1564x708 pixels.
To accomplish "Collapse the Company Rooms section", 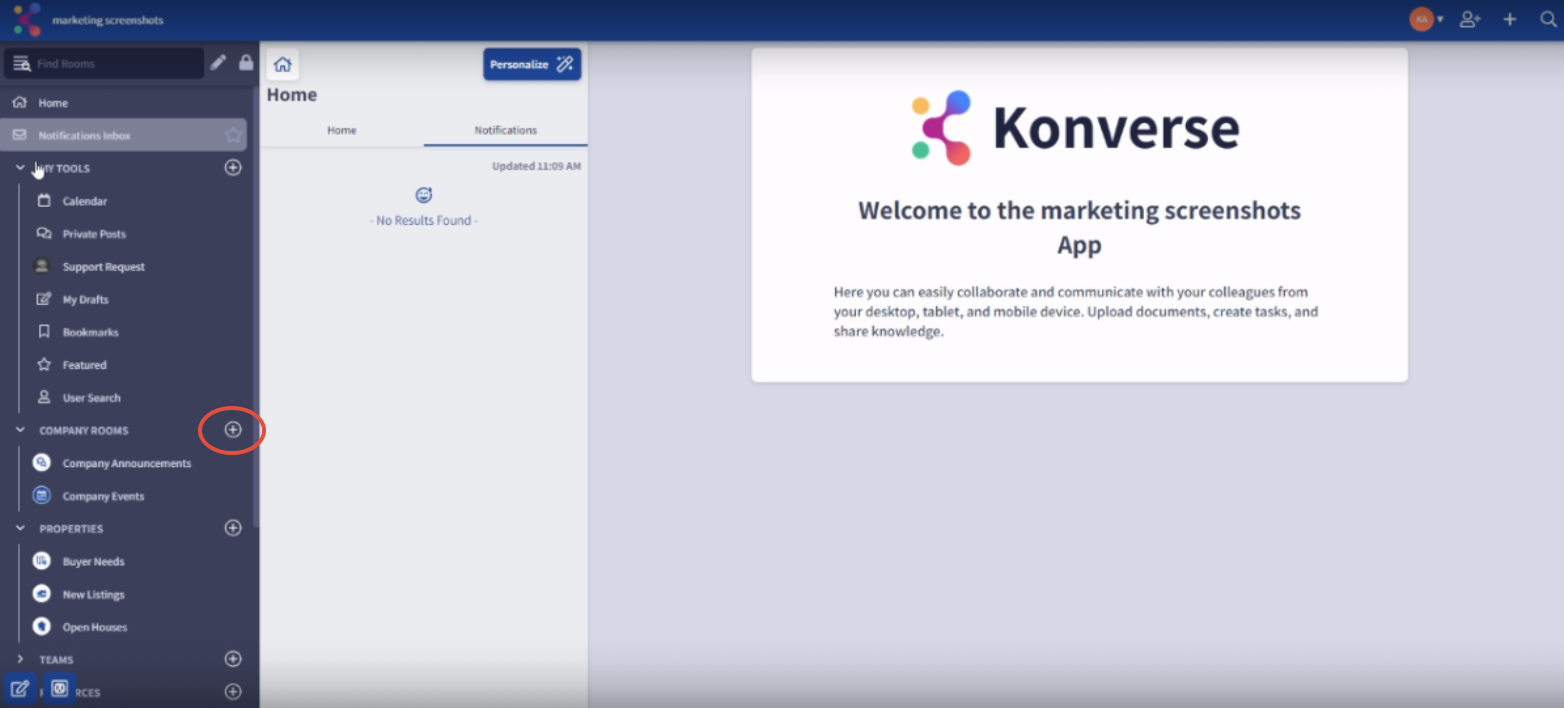I will click(20, 430).
